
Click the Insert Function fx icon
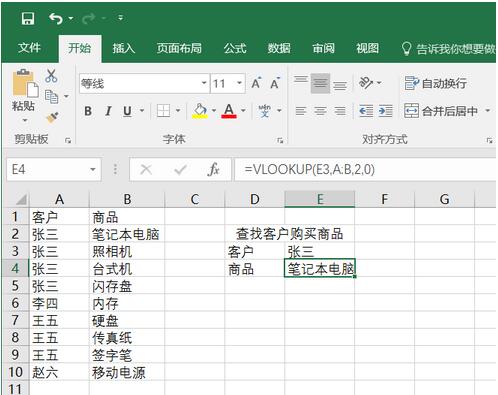pyautogui.click(x=213, y=170)
